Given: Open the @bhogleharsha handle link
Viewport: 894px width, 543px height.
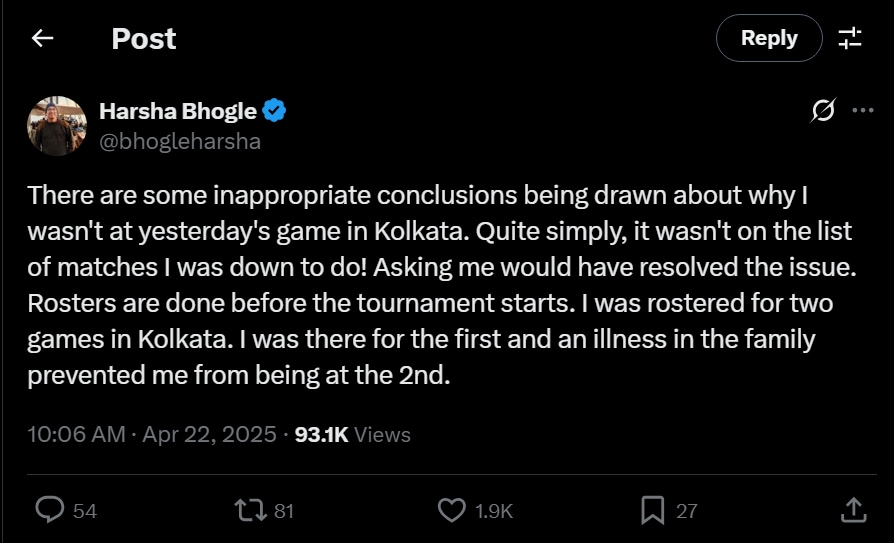Looking at the screenshot, I should pyautogui.click(x=180, y=141).
